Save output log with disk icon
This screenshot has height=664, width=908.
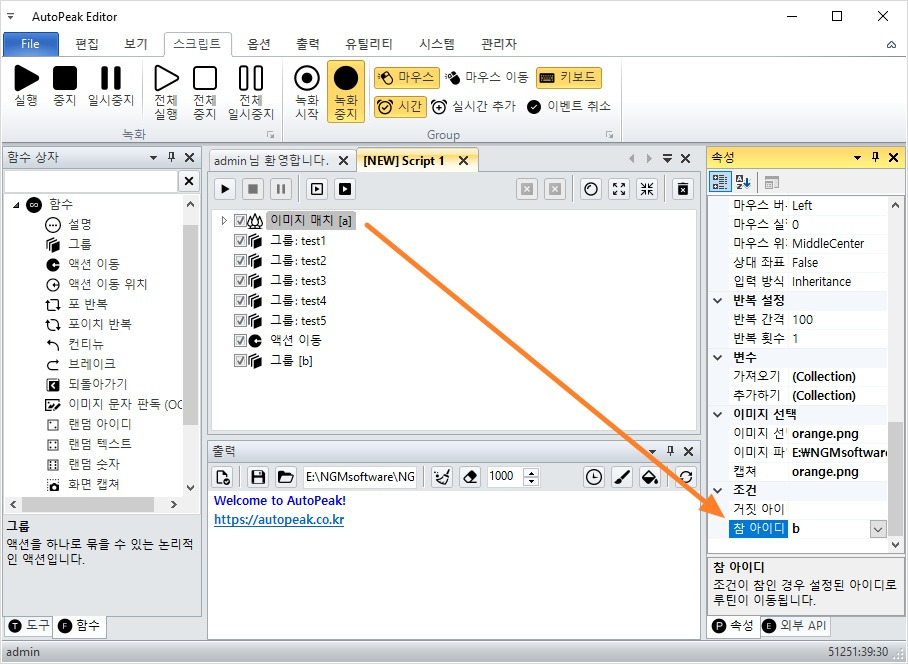[258, 477]
